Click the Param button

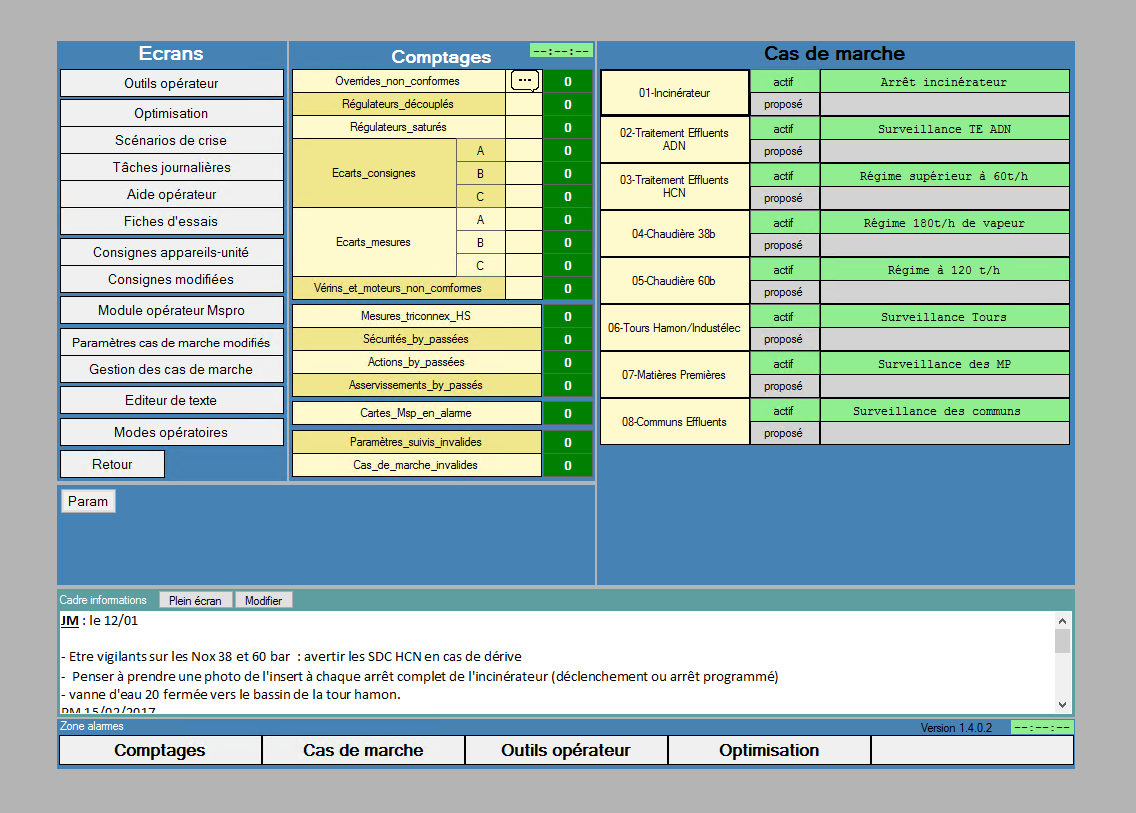click(88, 501)
